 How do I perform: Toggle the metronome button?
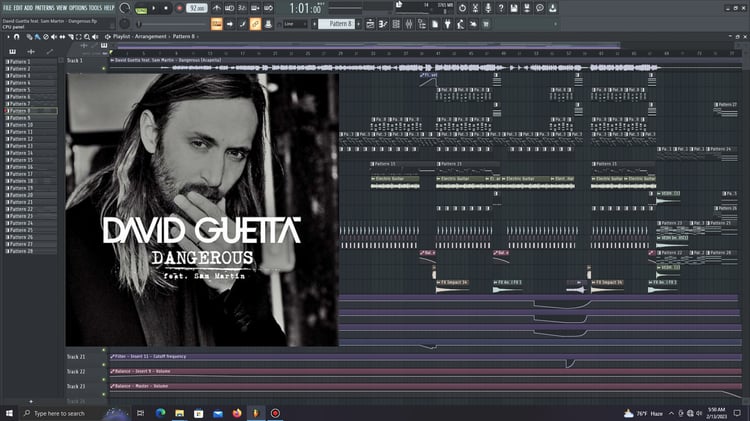click(x=217, y=8)
